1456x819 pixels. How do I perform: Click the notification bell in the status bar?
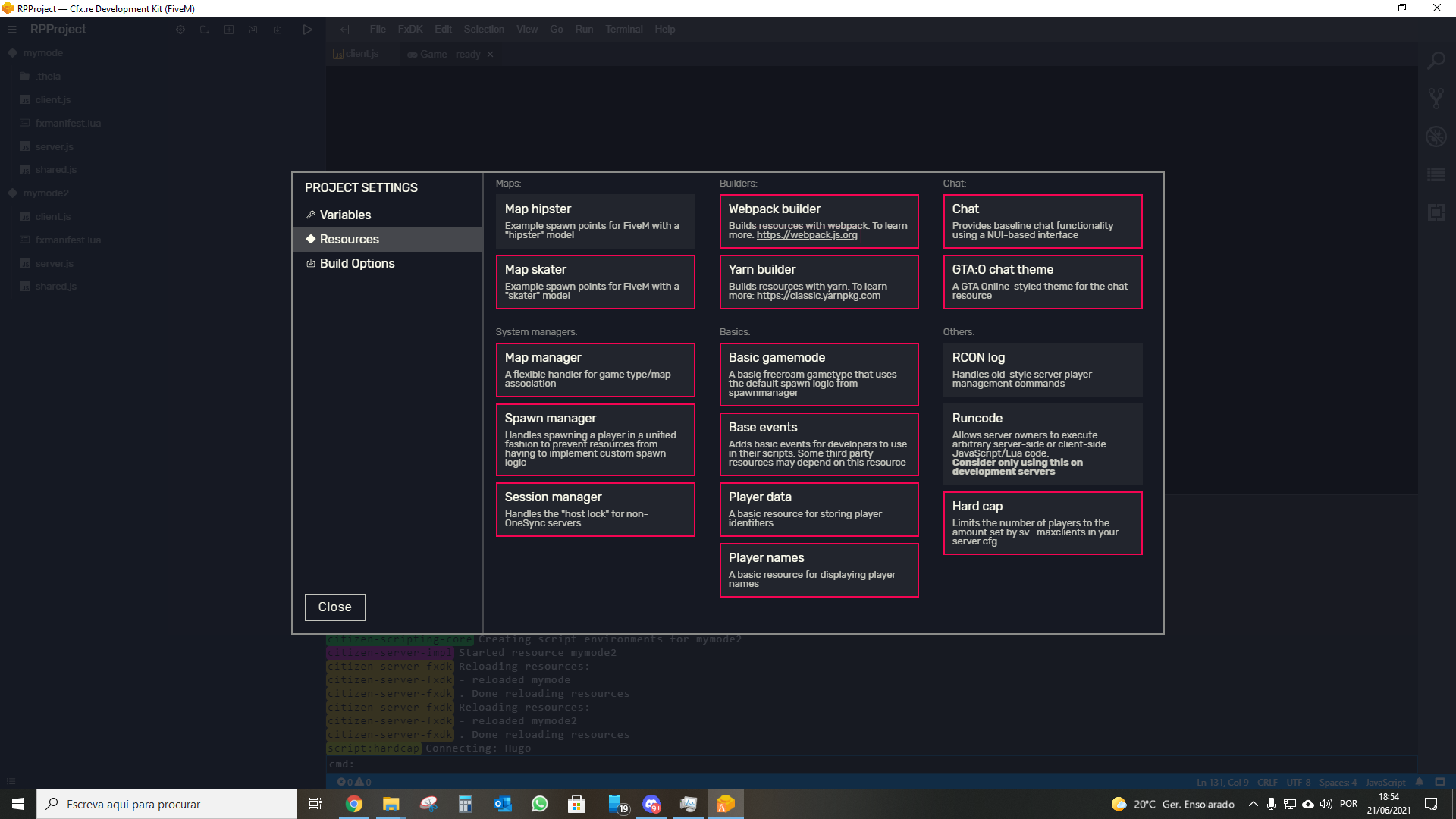[x=1419, y=782]
